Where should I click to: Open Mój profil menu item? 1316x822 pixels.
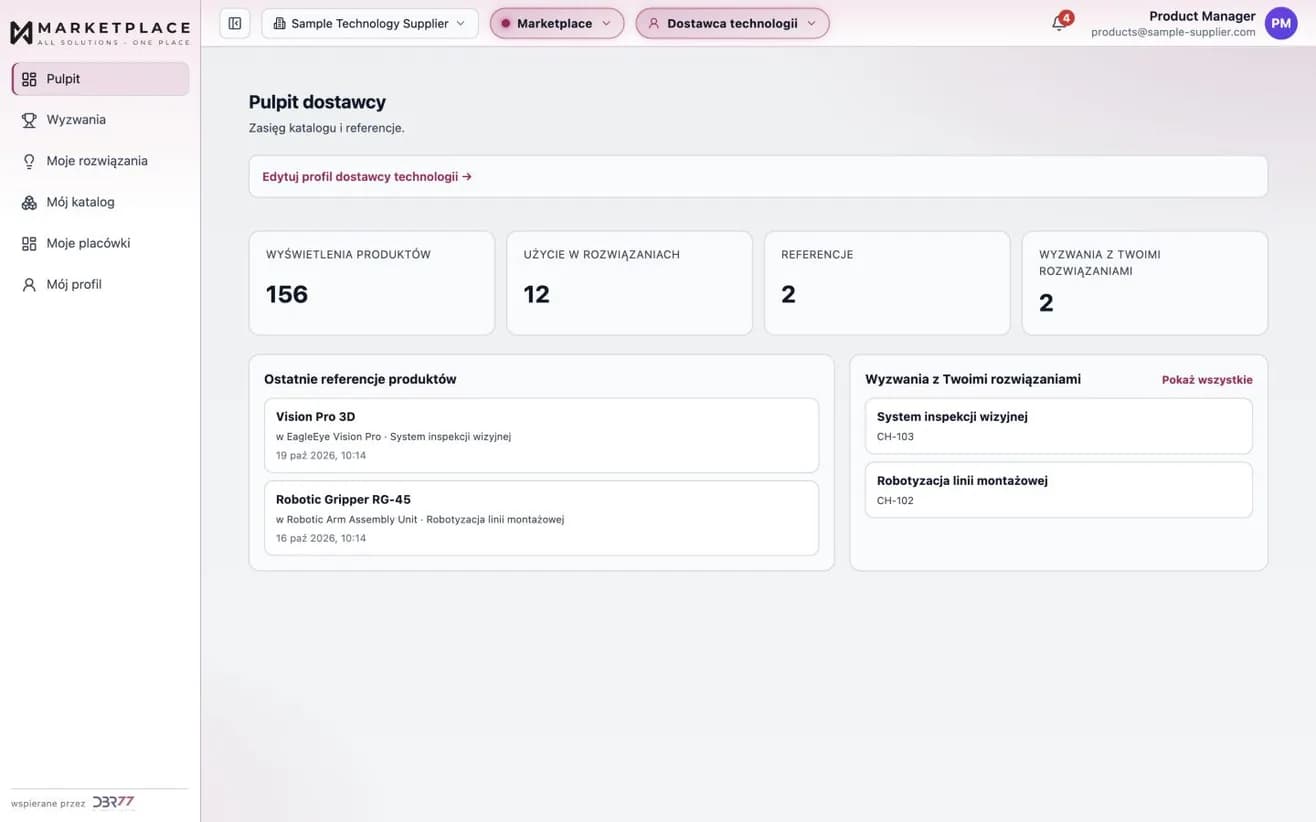pos(100,284)
